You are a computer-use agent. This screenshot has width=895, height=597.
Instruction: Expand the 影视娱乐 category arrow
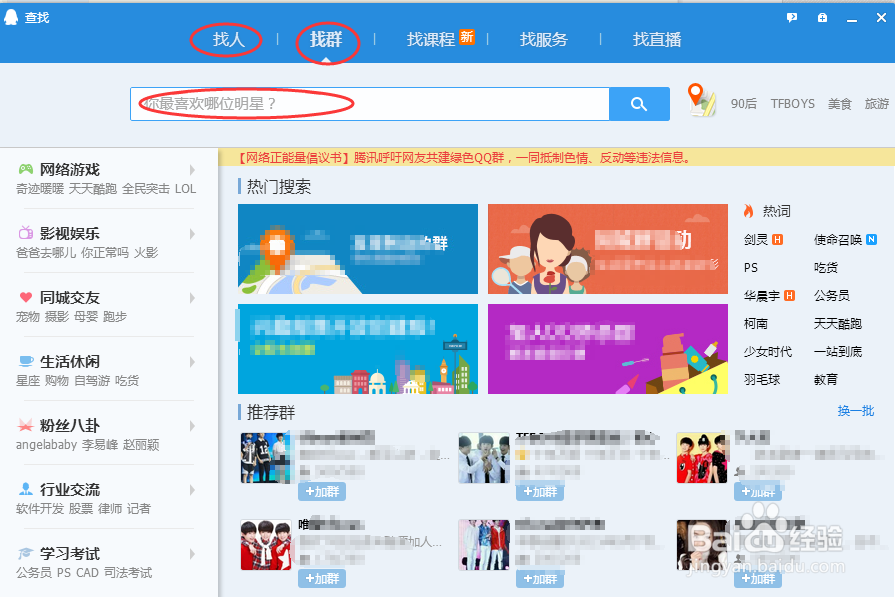pos(192,233)
